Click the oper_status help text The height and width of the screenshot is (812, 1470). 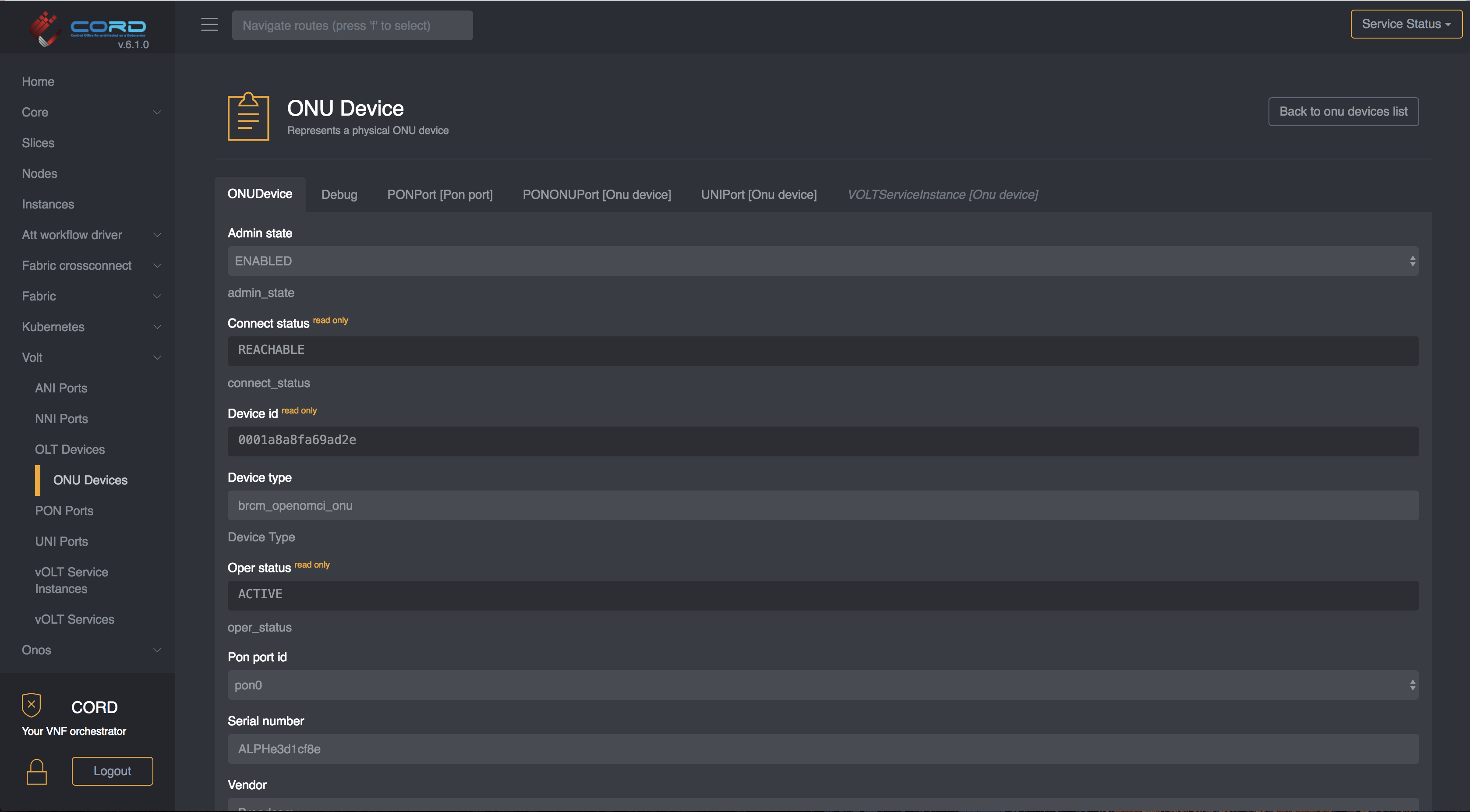260,627
